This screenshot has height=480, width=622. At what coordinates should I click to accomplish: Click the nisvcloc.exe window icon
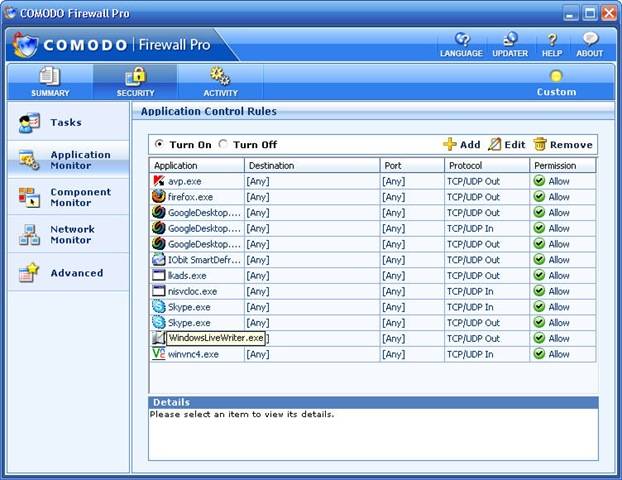tap(159, 291)
